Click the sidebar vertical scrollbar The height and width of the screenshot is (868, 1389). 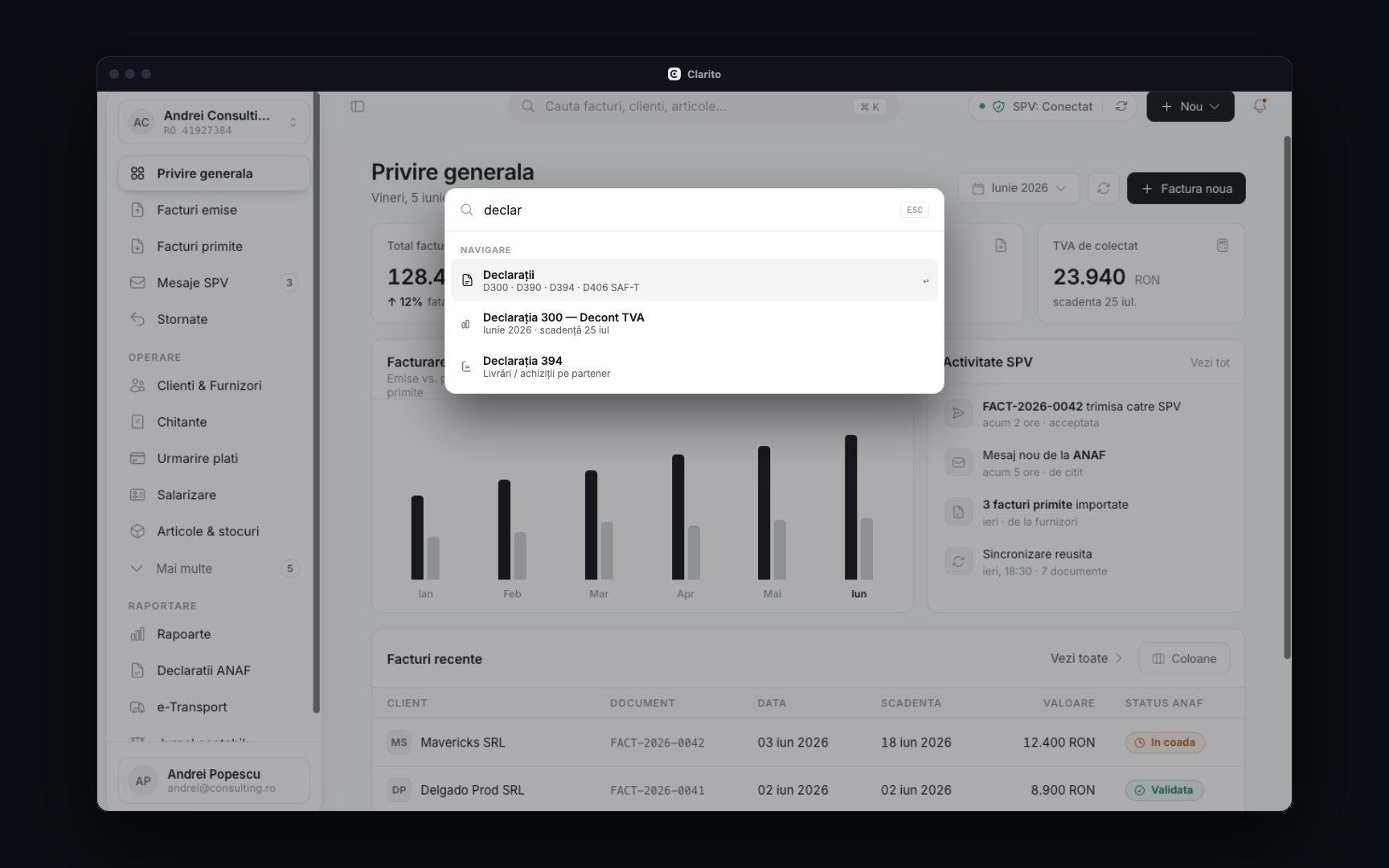[x=316, y=402]
